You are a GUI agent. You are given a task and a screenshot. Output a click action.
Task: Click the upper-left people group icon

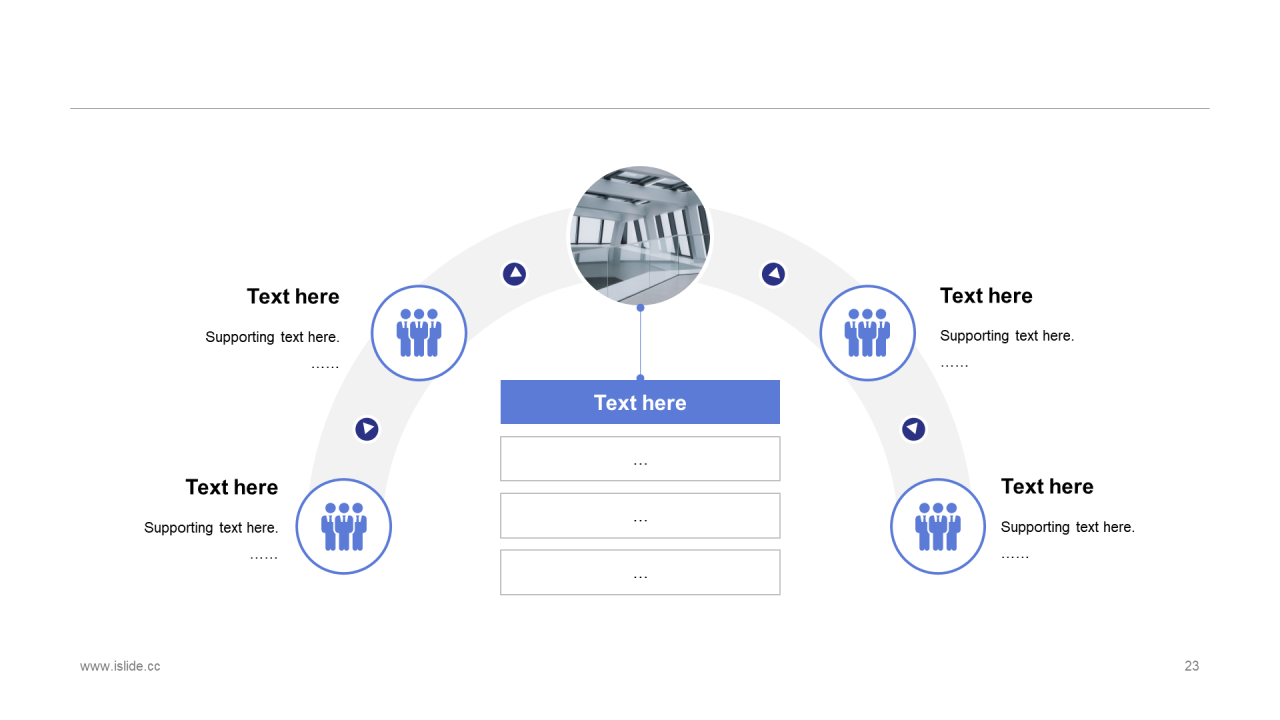(419, 333)
